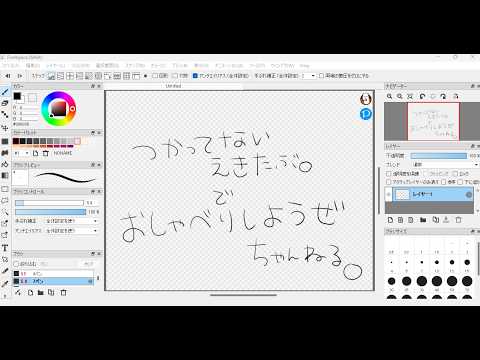Adjust the brush size slider
480x360 pixels.
(49, 203)
